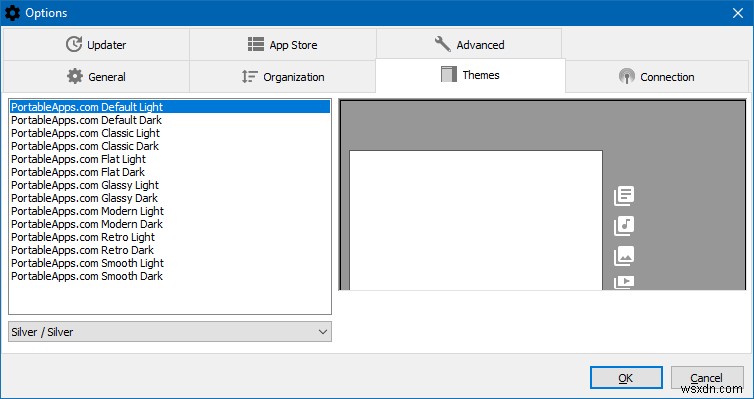Click the white menu area in theme preview
Image resolution: width=754 pixels, height=399 pixels.
(476, 220)
